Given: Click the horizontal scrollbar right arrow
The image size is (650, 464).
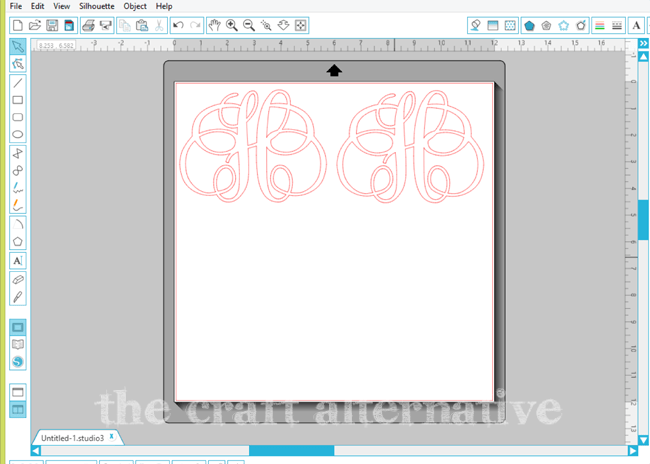Looking at the screenshot, I should coord(633,451).
